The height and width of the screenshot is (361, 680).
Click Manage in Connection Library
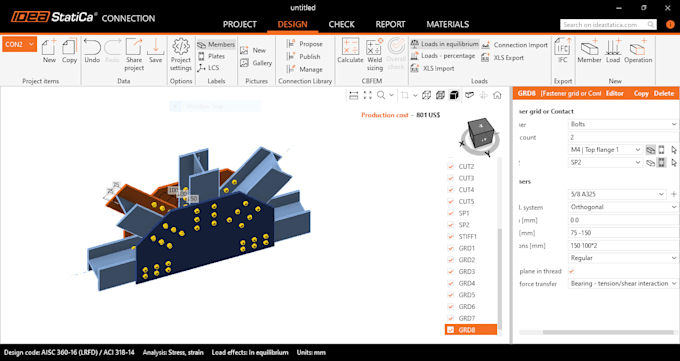click(x=304, y=69)
